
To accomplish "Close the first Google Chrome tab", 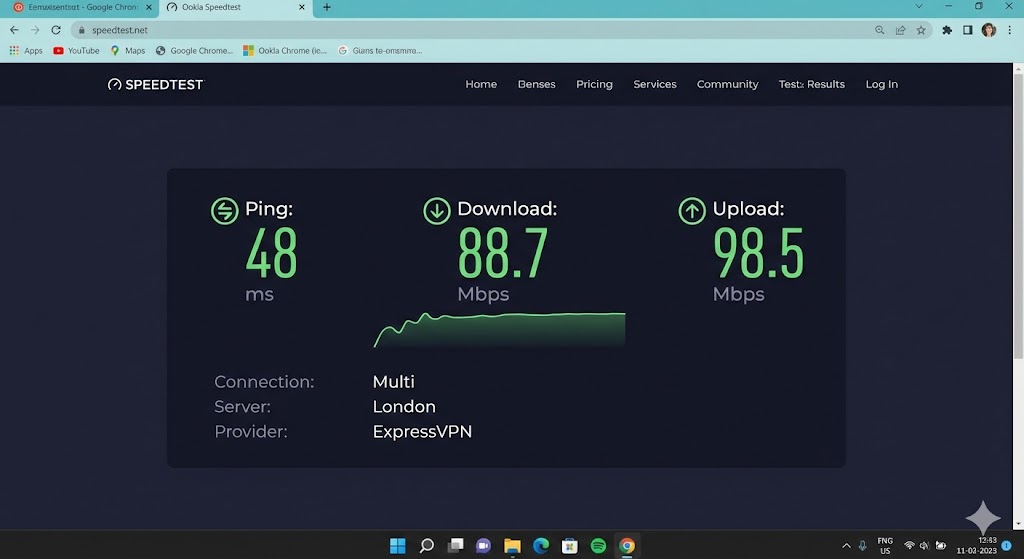I will pyautogui.click(x=149, y=7).
